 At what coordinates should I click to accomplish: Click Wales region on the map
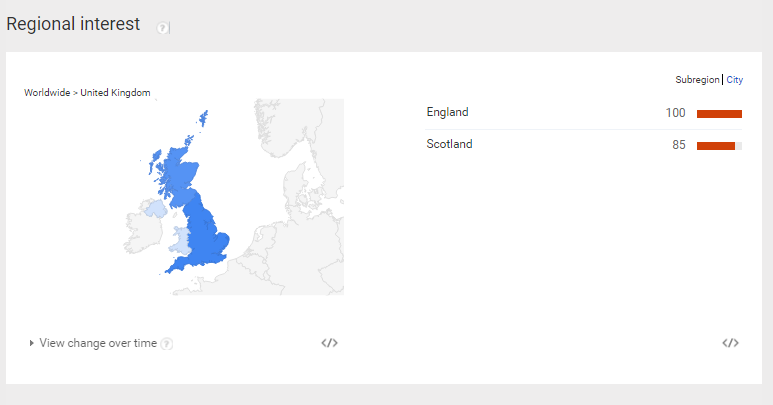tap(181, 241)
